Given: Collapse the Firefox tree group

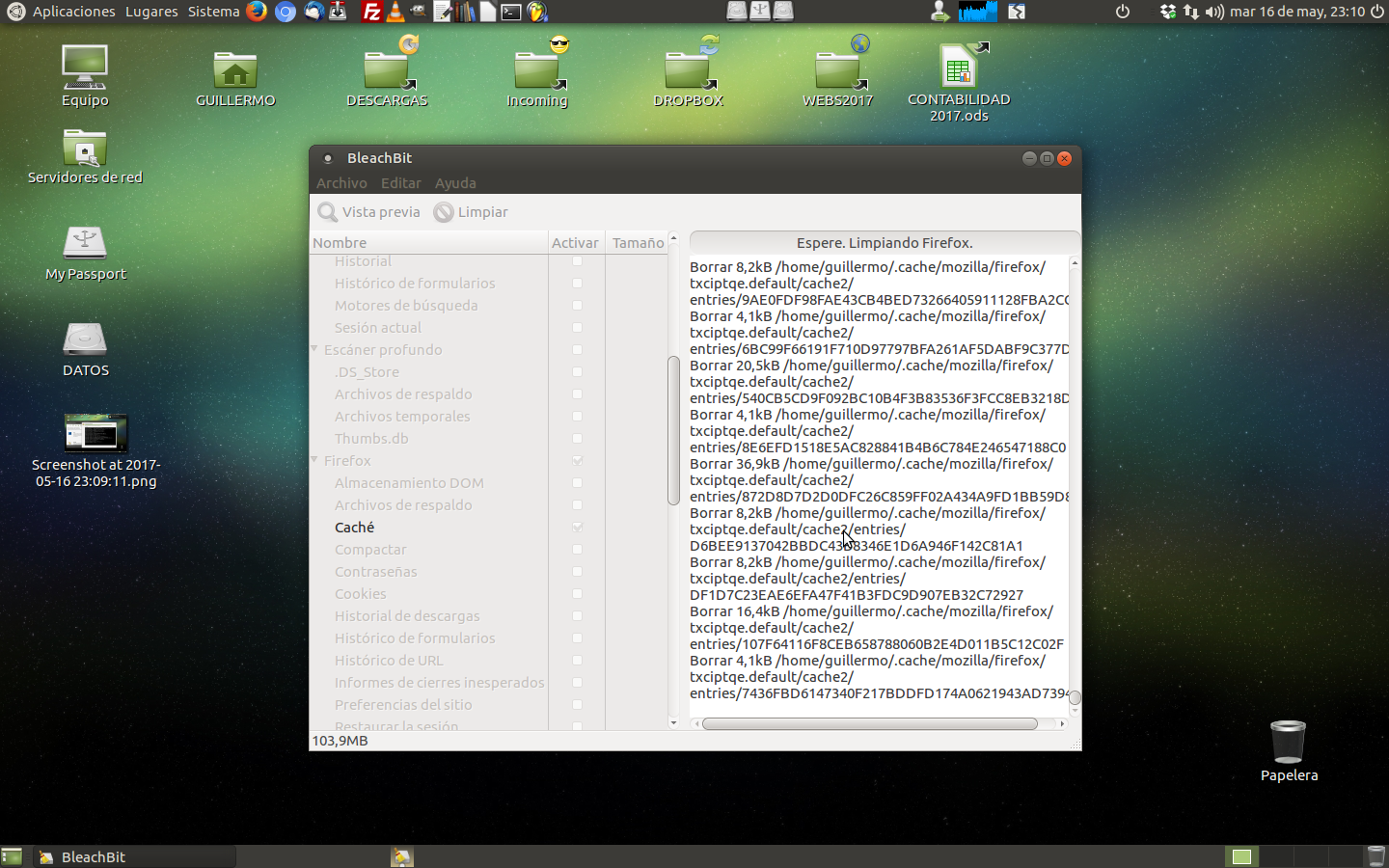Looking at the screenshot, I should pos(315,460).
